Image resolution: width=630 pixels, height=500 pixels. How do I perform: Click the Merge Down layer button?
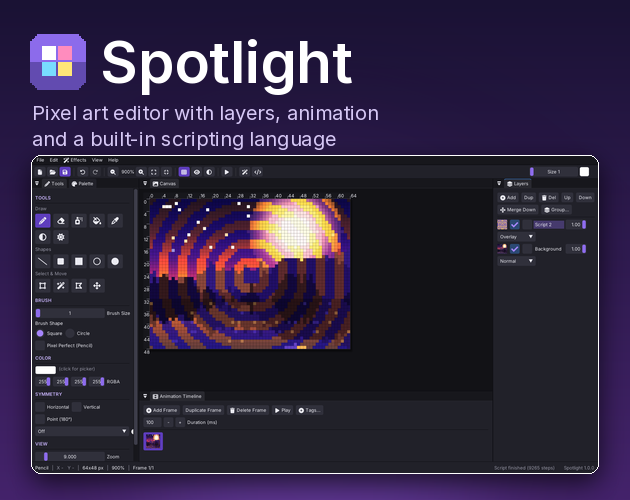(x=518, y=210)
